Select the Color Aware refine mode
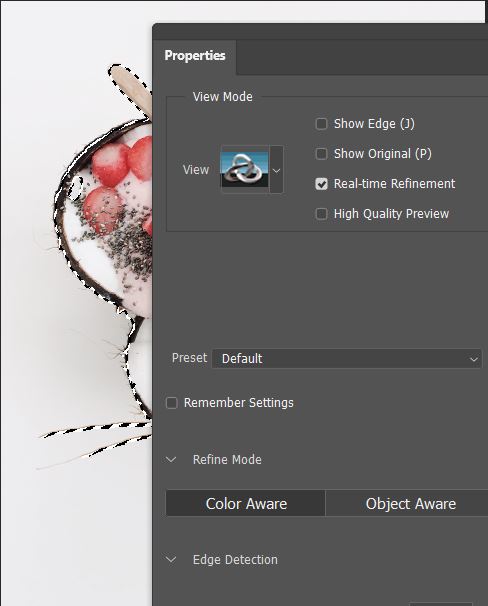Screen dimensions: 488x606 pos(246,504)
